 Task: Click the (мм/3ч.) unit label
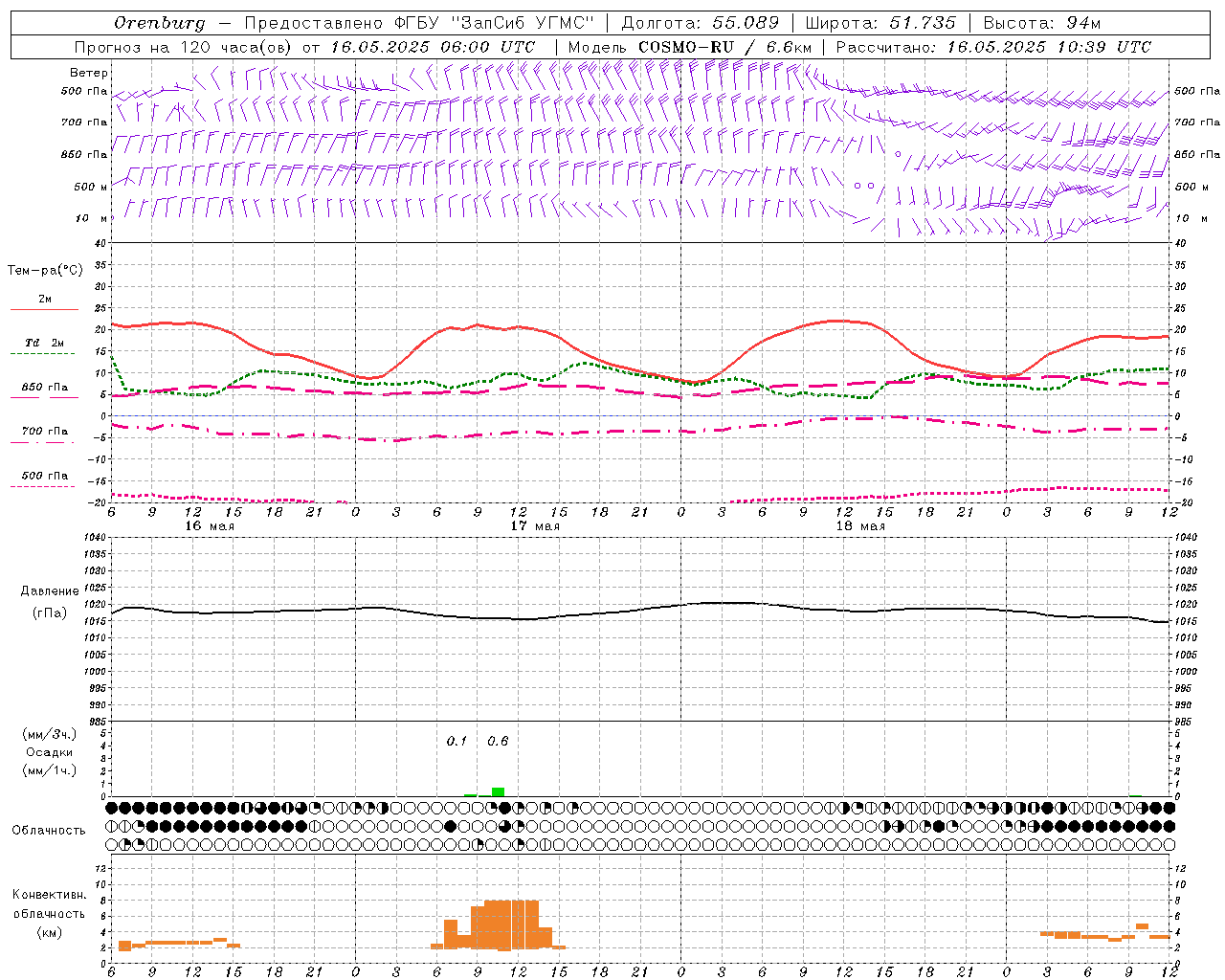pos(50,734)
